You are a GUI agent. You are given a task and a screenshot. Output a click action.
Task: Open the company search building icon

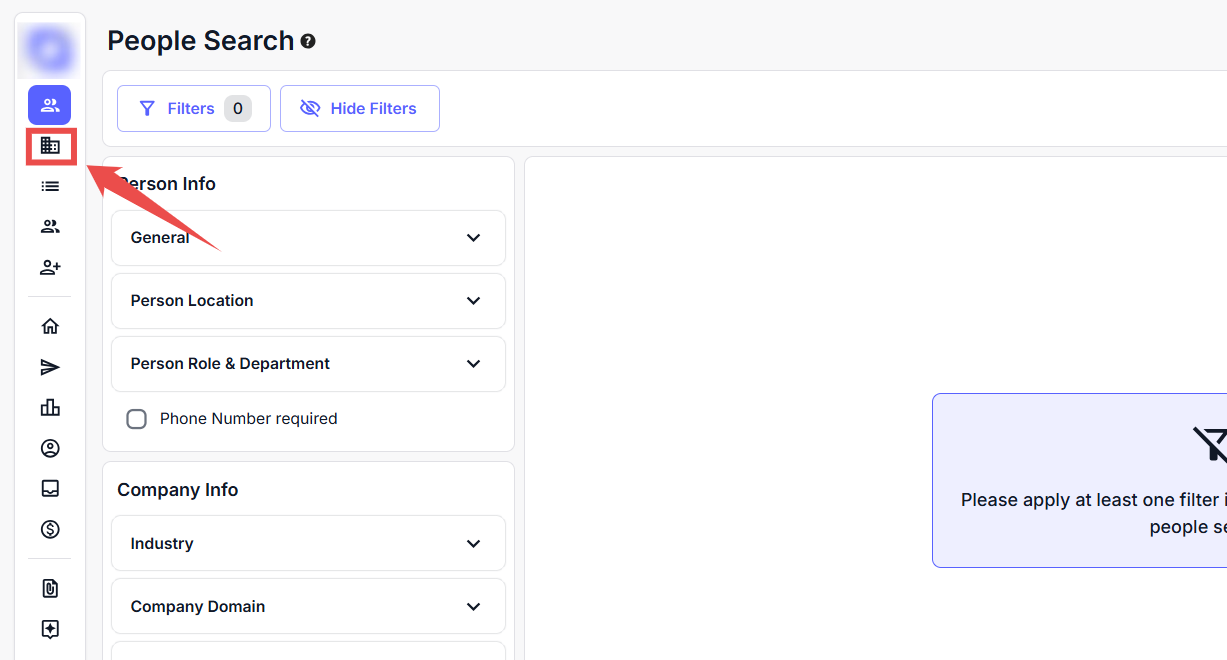pyautogui.click(x=50, y=146)
